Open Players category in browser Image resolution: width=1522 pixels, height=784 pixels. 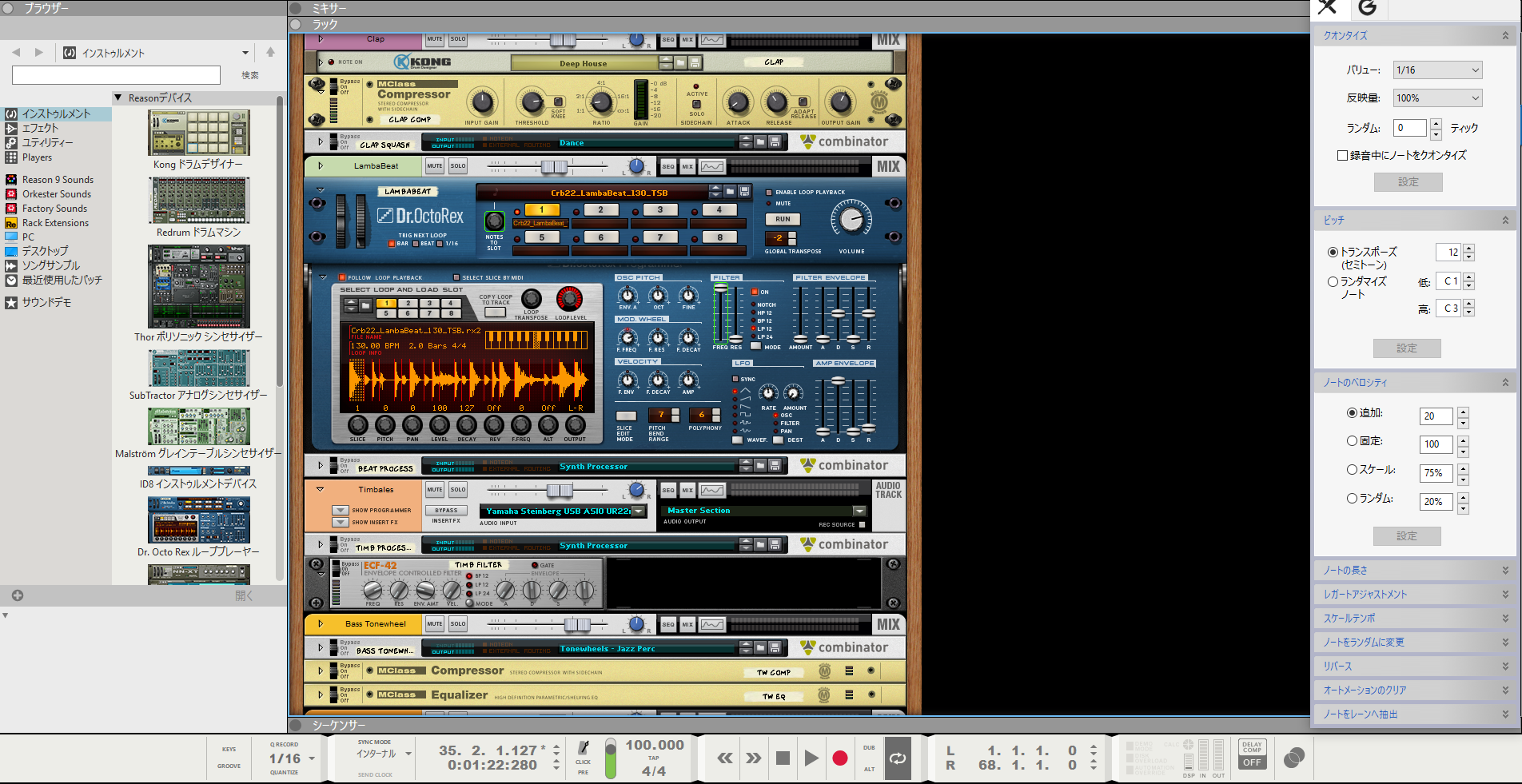pos(37,157)
